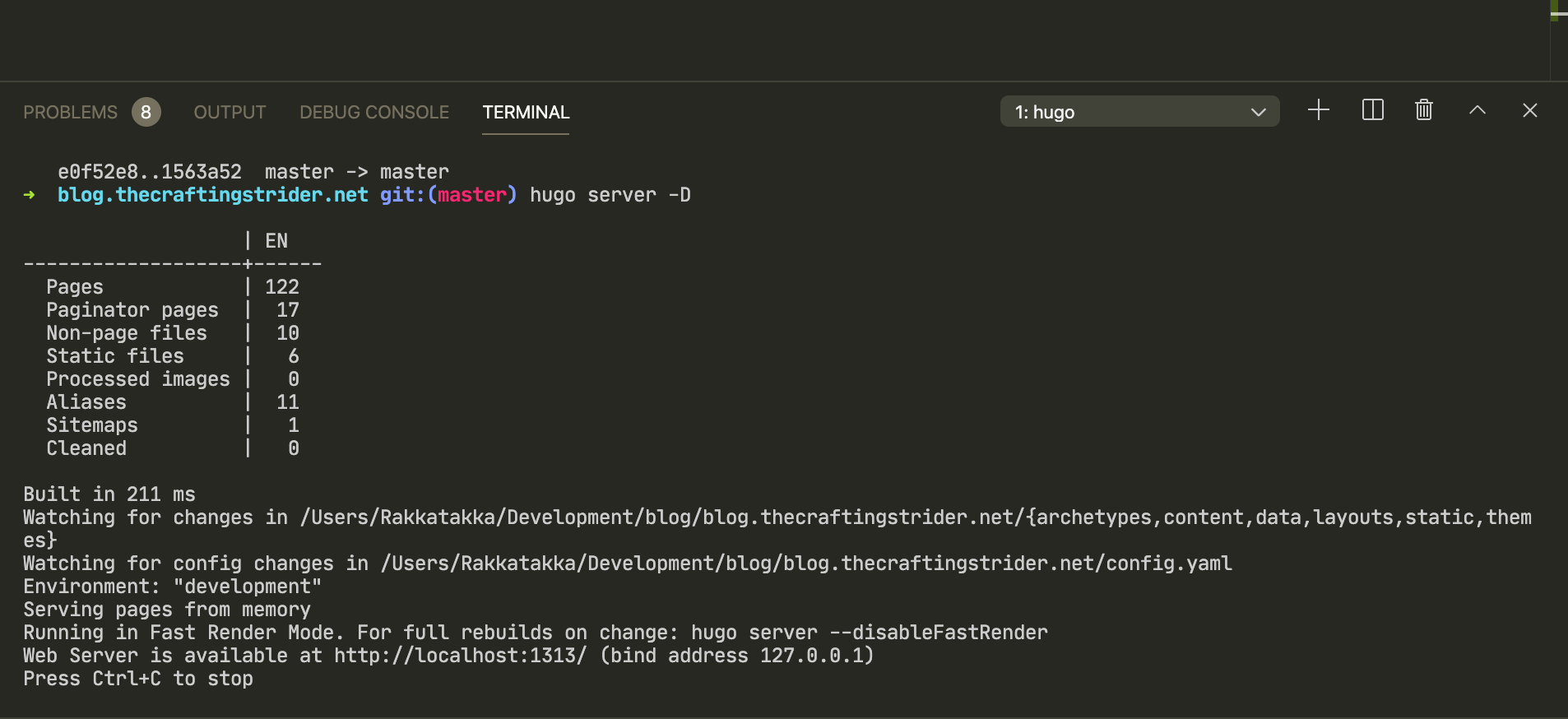Click the 'Aliases' row label

(x=86, y=402)
